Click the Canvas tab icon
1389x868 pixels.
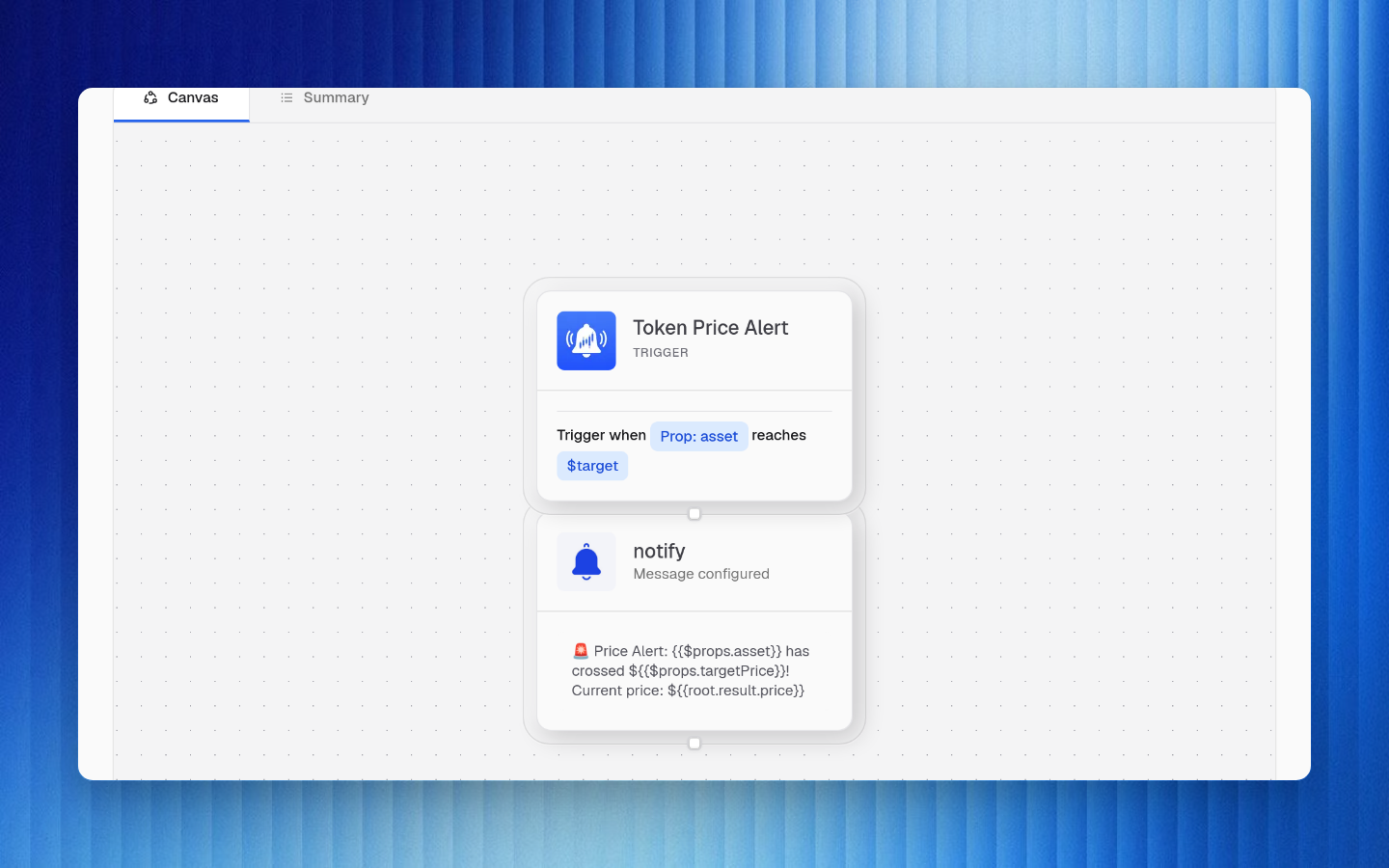[x=150, y=98]
